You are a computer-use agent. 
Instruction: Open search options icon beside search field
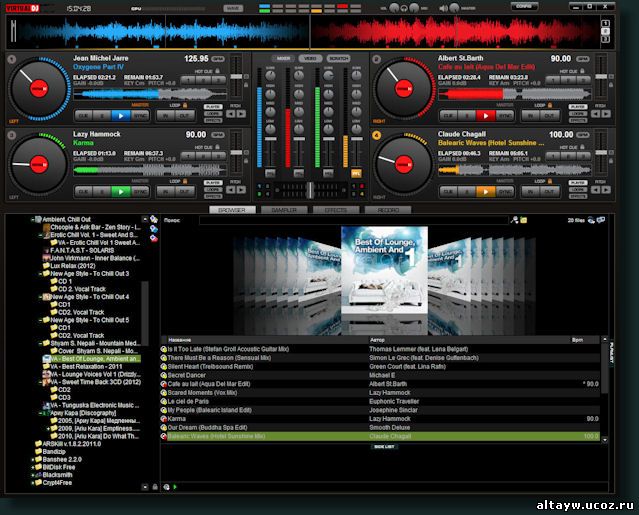point(514,220)
